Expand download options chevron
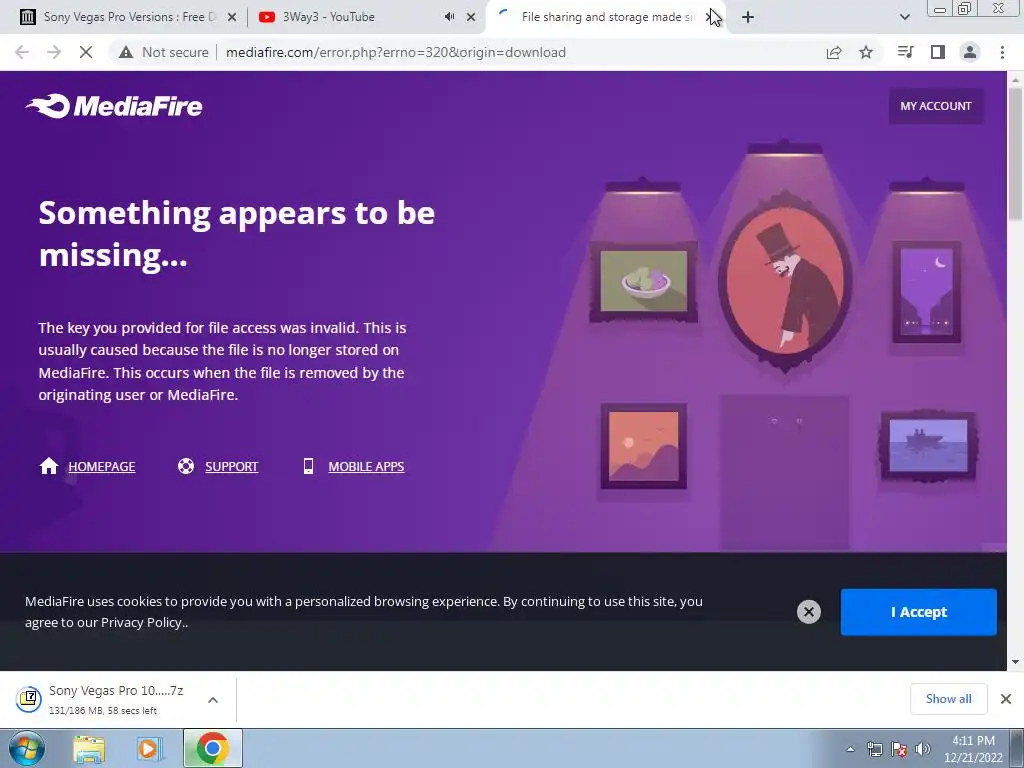Screen dimensions: 1024x768 pyautogui.click(x=213, y=700)
